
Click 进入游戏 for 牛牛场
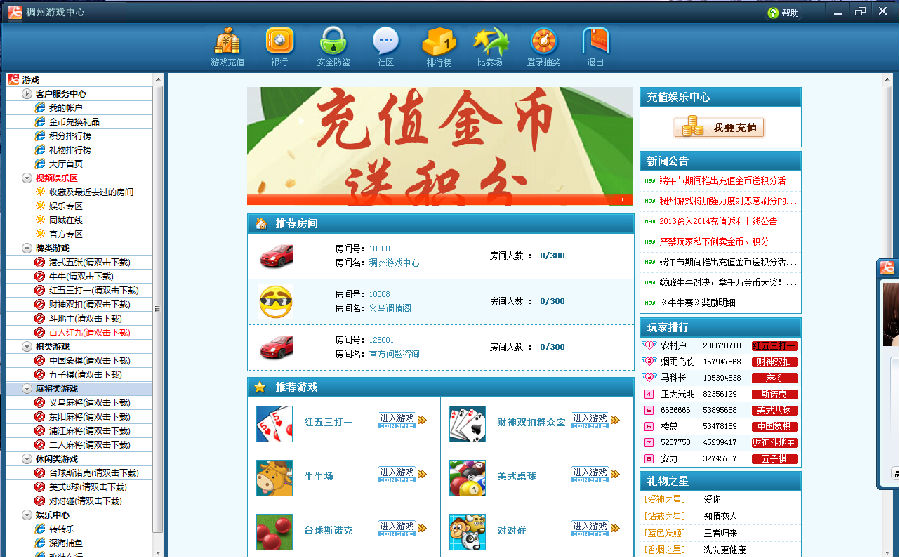point(402,474)
